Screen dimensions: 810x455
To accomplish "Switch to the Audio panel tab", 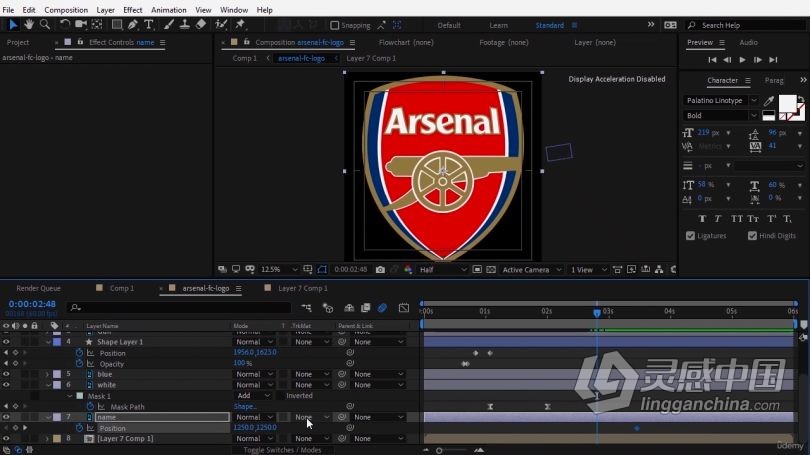I will (x=748, y=42).
